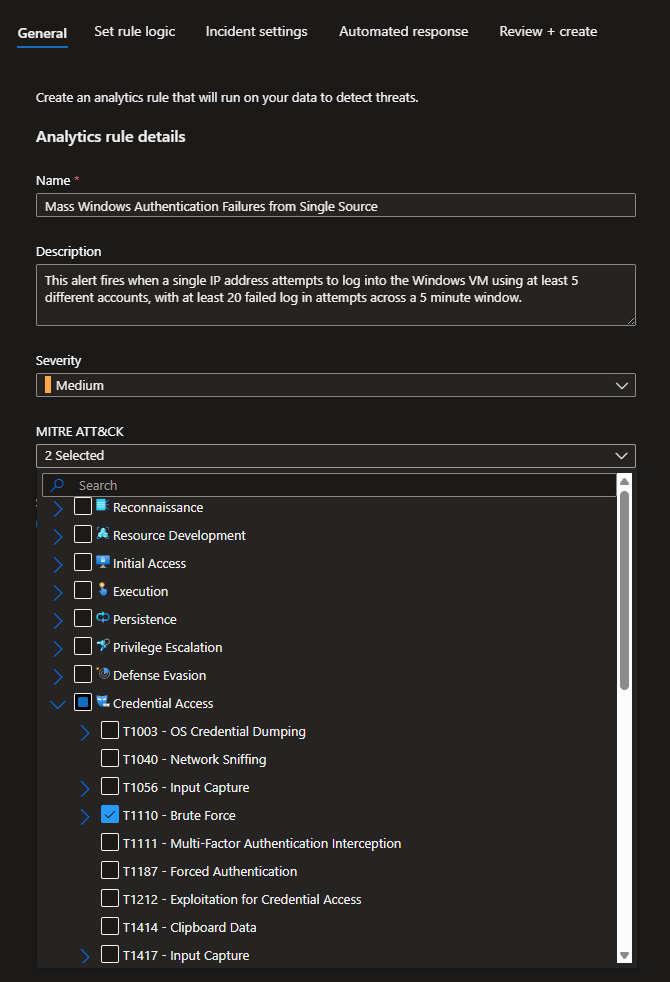
Task: Click the Persistence tactic icon
Action: 102,618
